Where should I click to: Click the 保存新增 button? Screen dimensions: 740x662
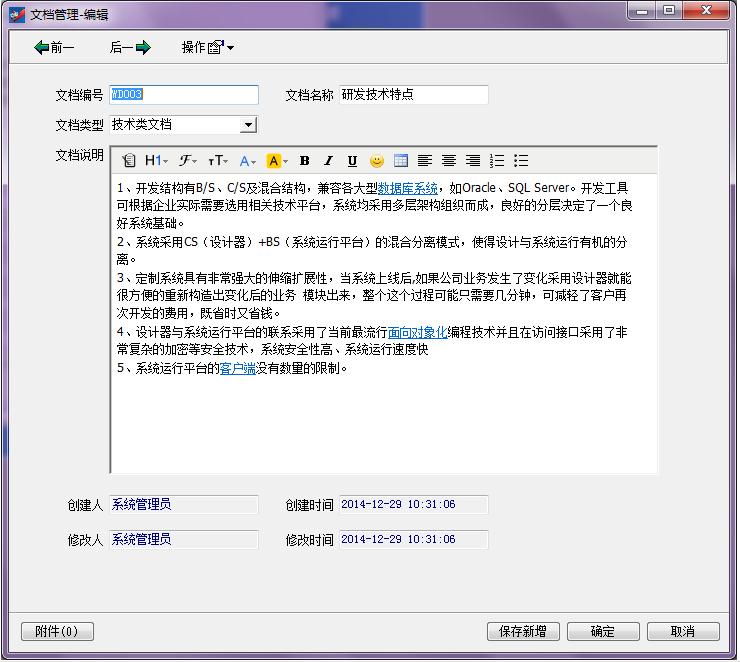click(522, 631)
